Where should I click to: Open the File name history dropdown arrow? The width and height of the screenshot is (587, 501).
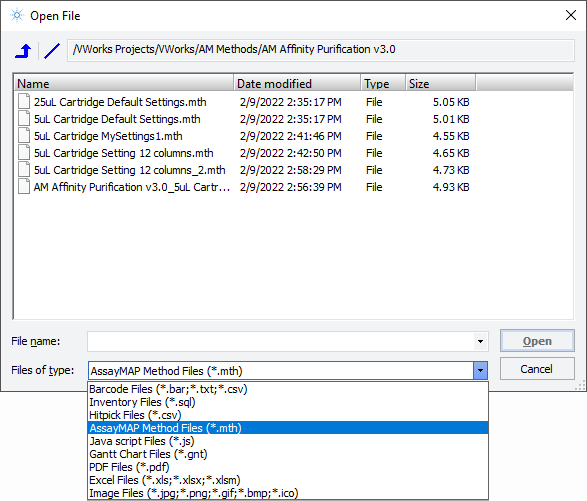(x=480, y=341)
